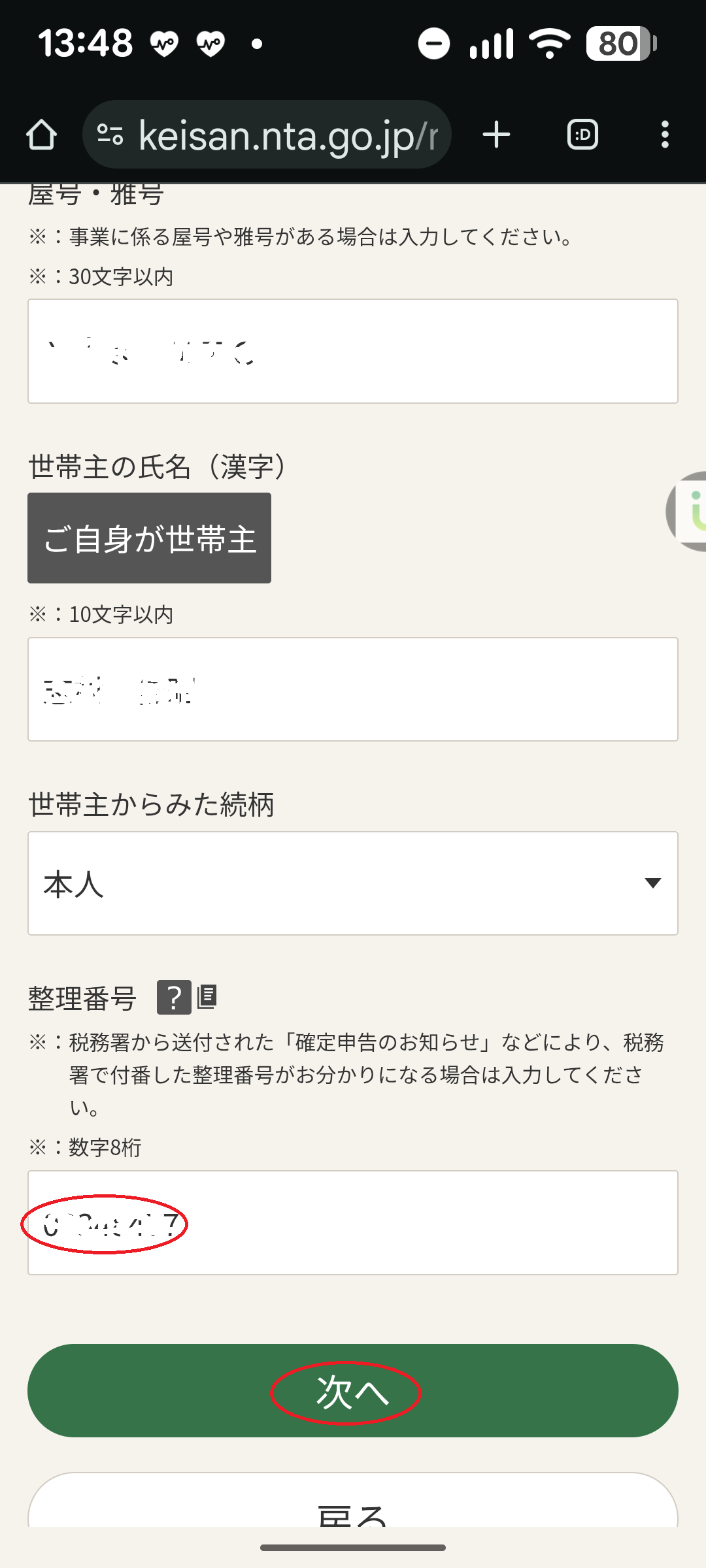Tap the keisan.nta.go.jp address bar

tap(288, 135)
